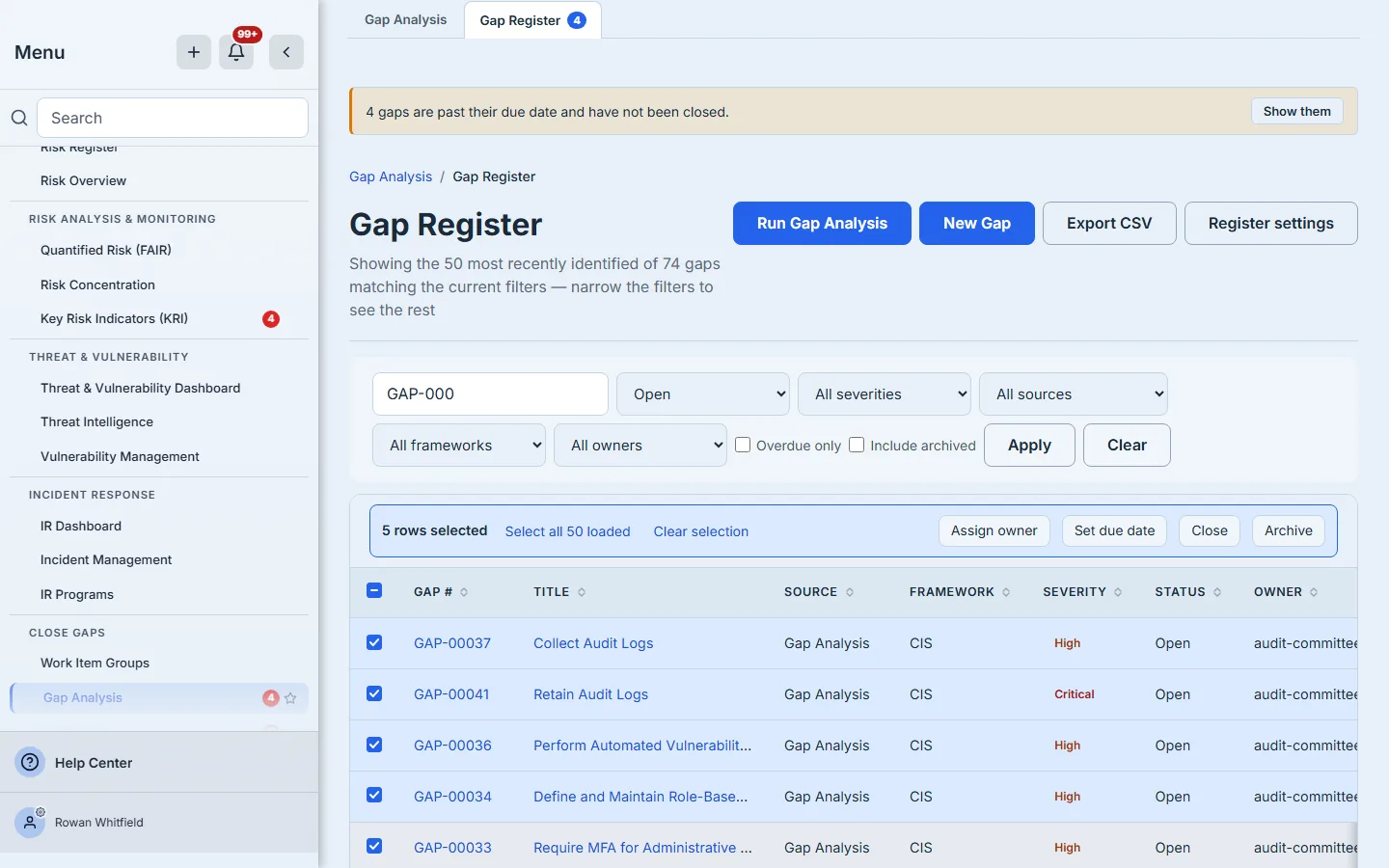Image resolution: width=1389 pixels, height=868 pixels.
Task: Toggle Include archived checkbox
Action: click(x=857, y=445)
